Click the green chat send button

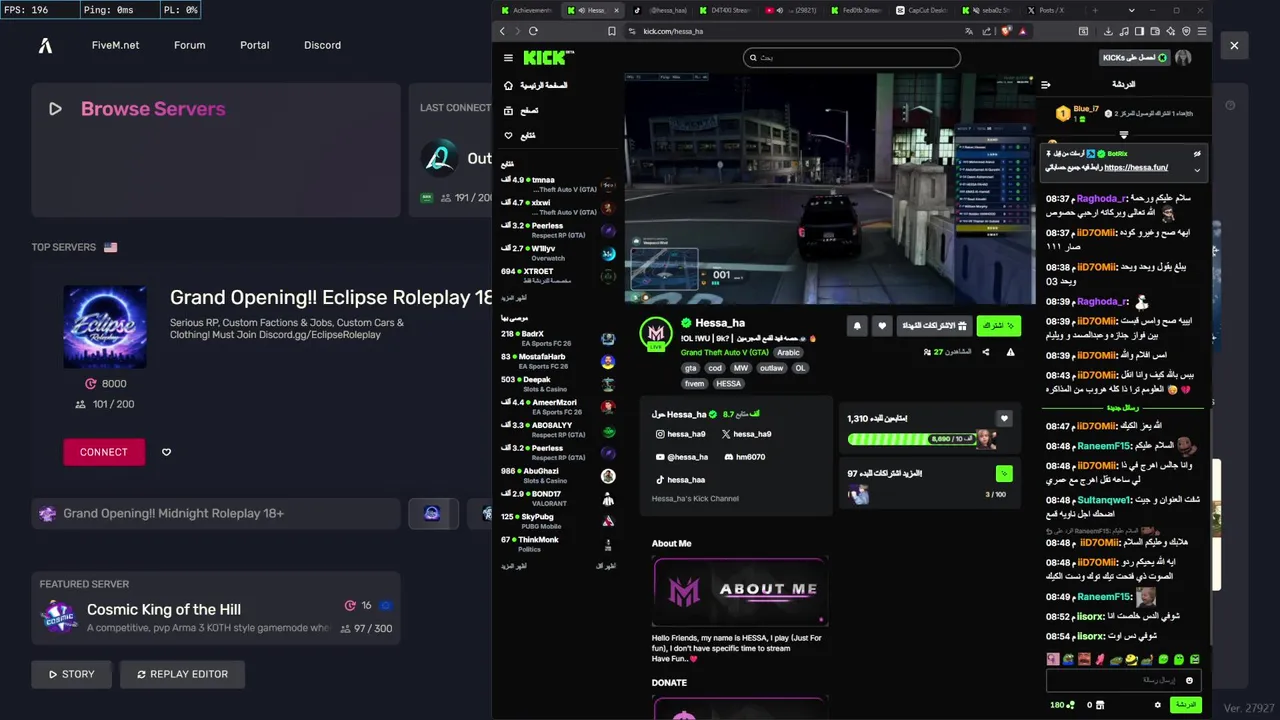(1185, 705)
